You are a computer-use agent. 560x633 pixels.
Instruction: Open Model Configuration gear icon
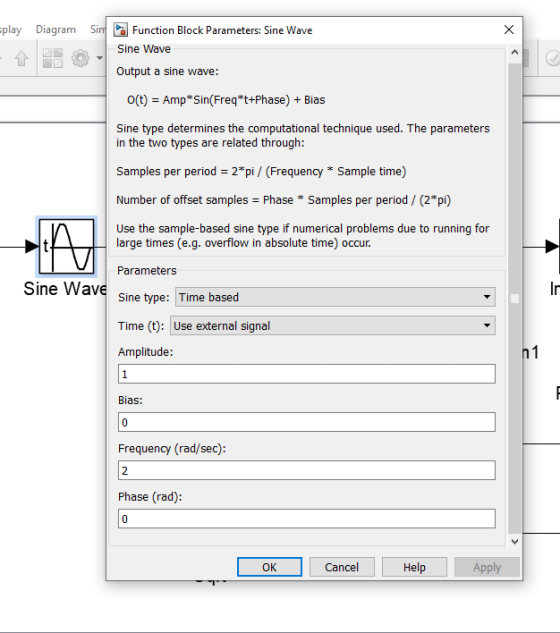point(80,58)
